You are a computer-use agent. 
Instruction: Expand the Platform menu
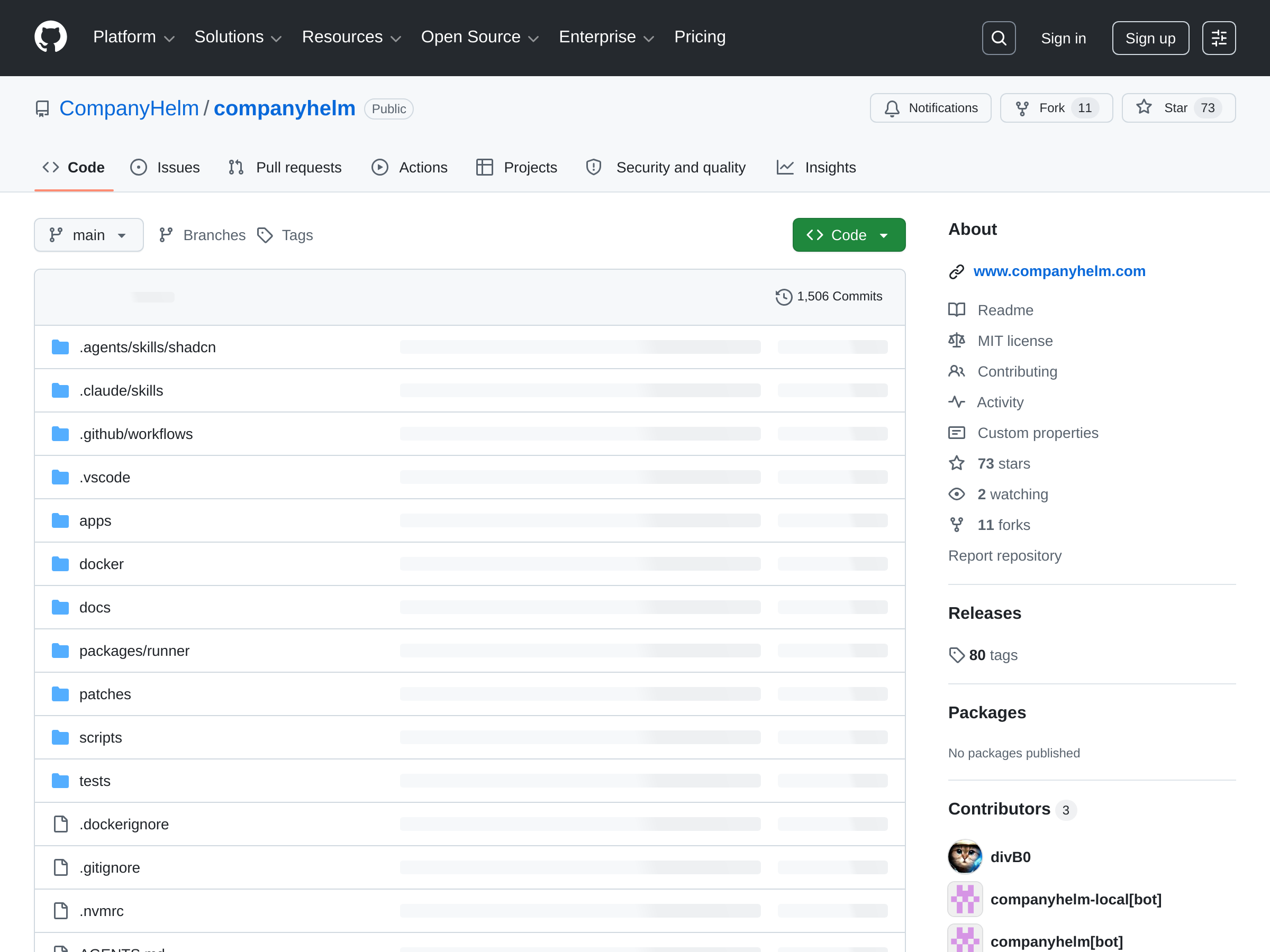[x=134, y=38]
